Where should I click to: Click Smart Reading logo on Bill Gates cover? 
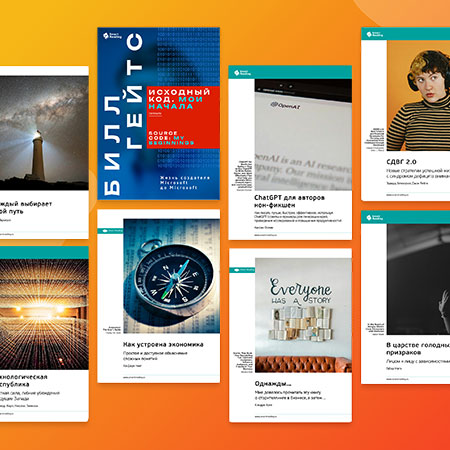pyautogui.click(x=112, y=36)
